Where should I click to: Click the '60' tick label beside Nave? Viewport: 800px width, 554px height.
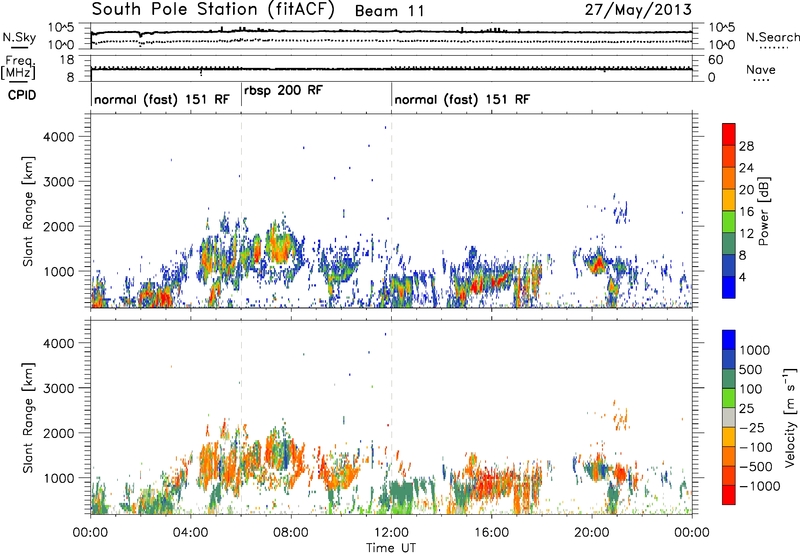(715, 60)
